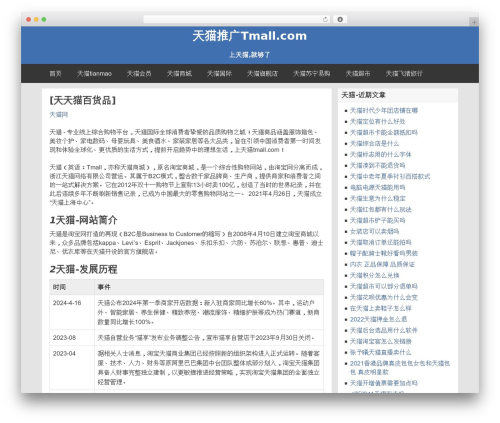Open article 天猫中老年夏季衬衫百搭款式
Screen dimensions: 500x423
(x=390, y=176)
